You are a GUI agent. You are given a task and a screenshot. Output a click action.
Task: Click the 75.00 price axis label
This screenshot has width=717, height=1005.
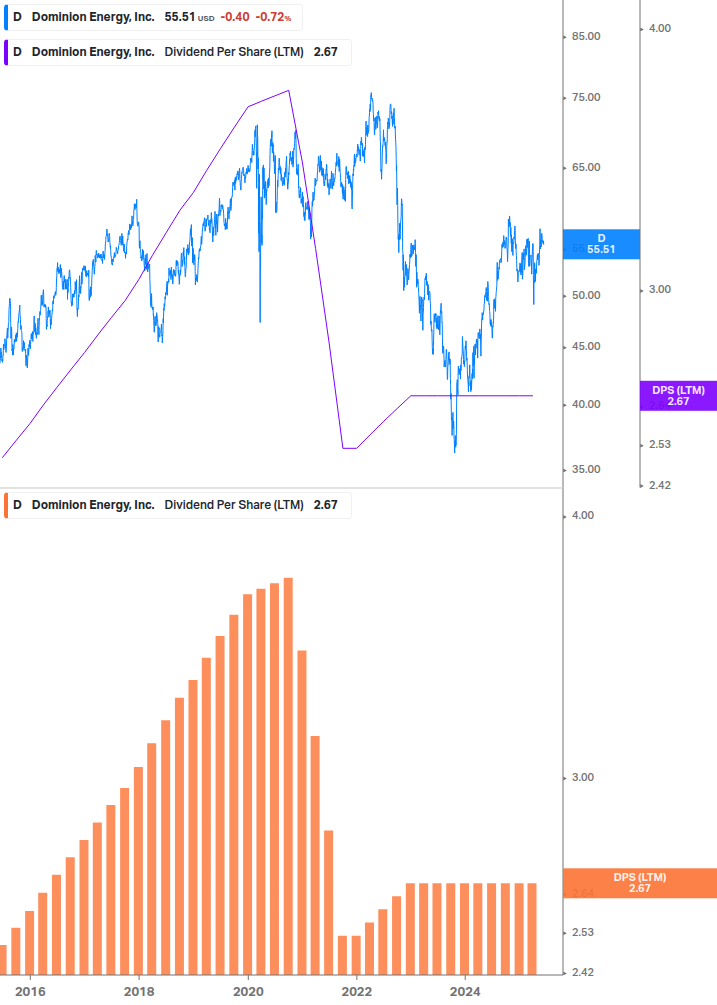point(586,97)
